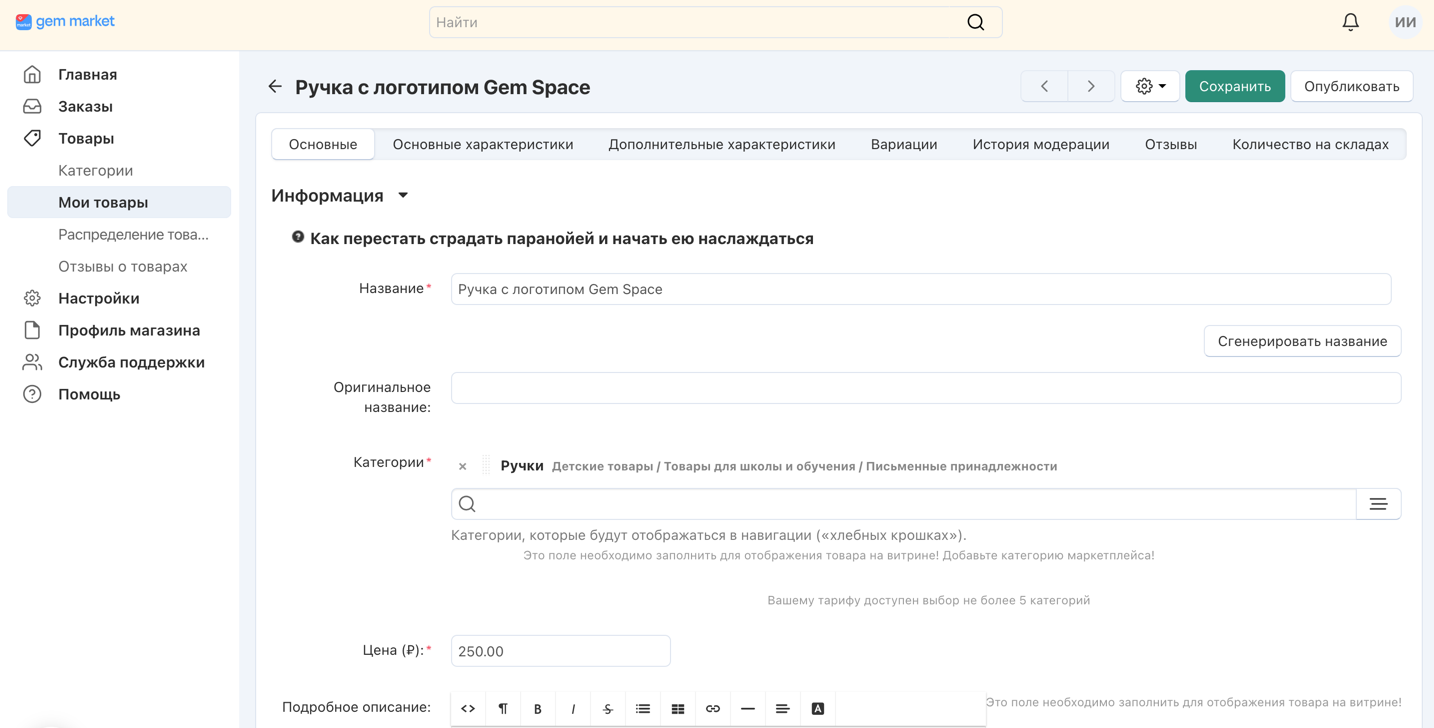The height and width of the screenshot is (728, 1434).
Task: Insert a bulleted list in editor
Action: click(x=643, y=708)
